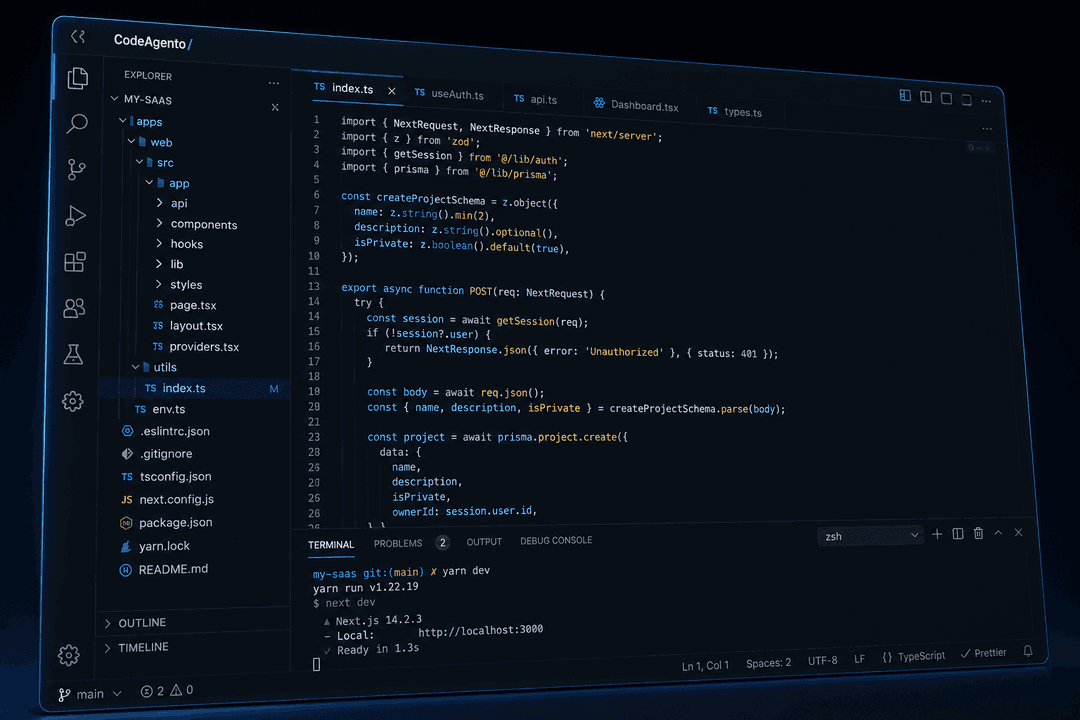The image size is (1080, 720).
Task: Expand the styles folder
Action: click(158, 284)
